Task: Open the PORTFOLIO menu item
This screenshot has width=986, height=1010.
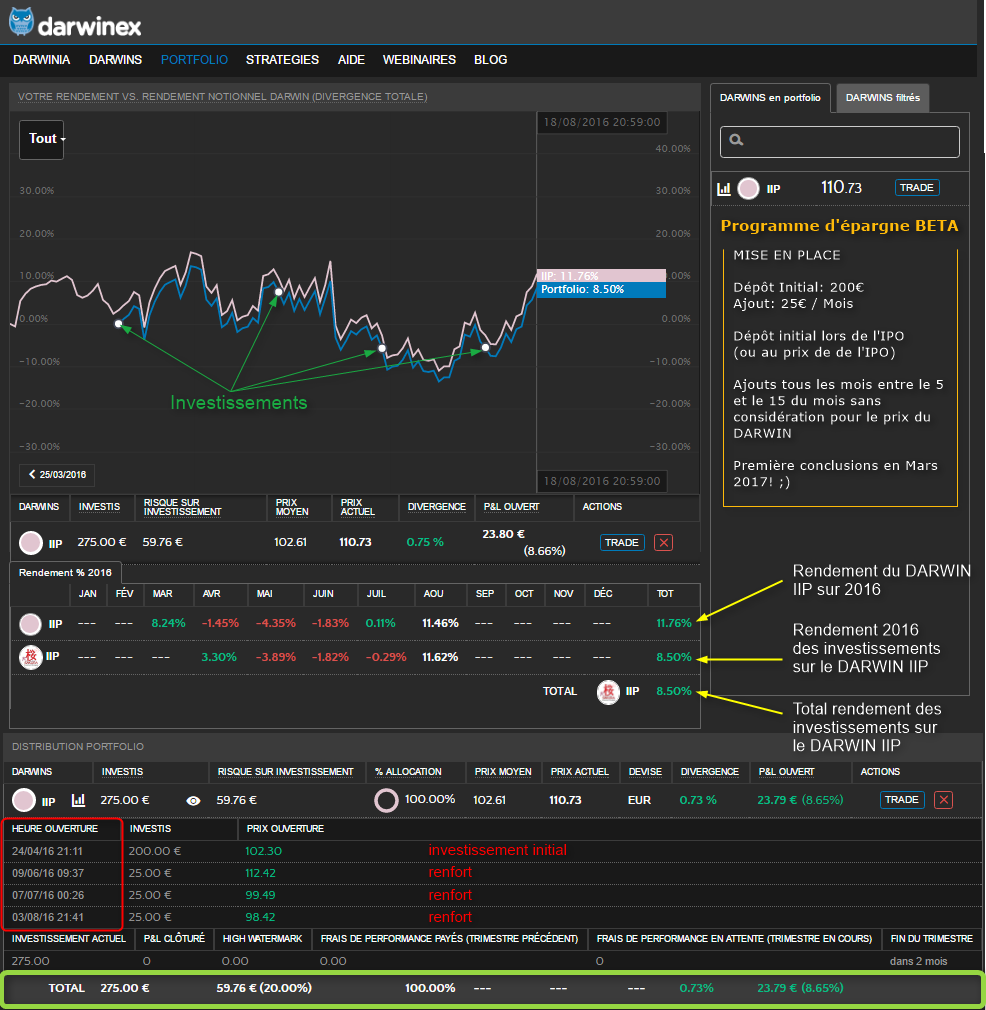Action: coord(194,60)
